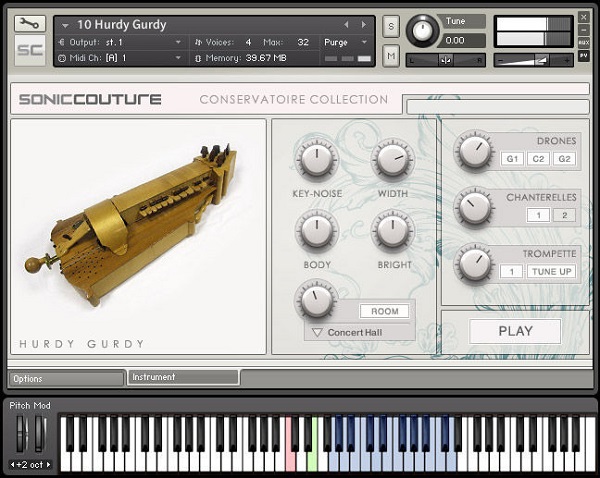Click volume plus button
This screenshot has width=600, height=478.
click(x=567, y=60)
